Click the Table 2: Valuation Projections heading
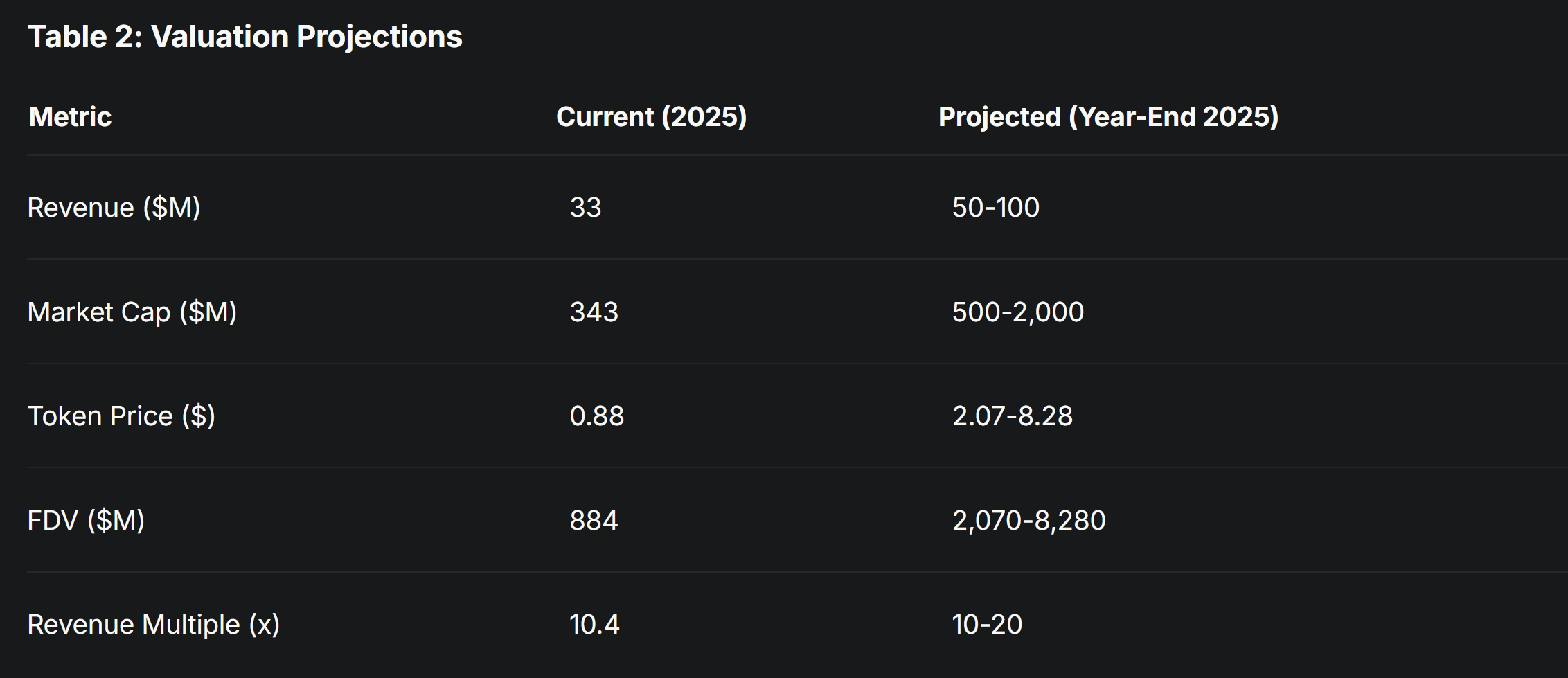This screenshot has height=678, width=1568. pyautogui.click(x=244, y=37)
